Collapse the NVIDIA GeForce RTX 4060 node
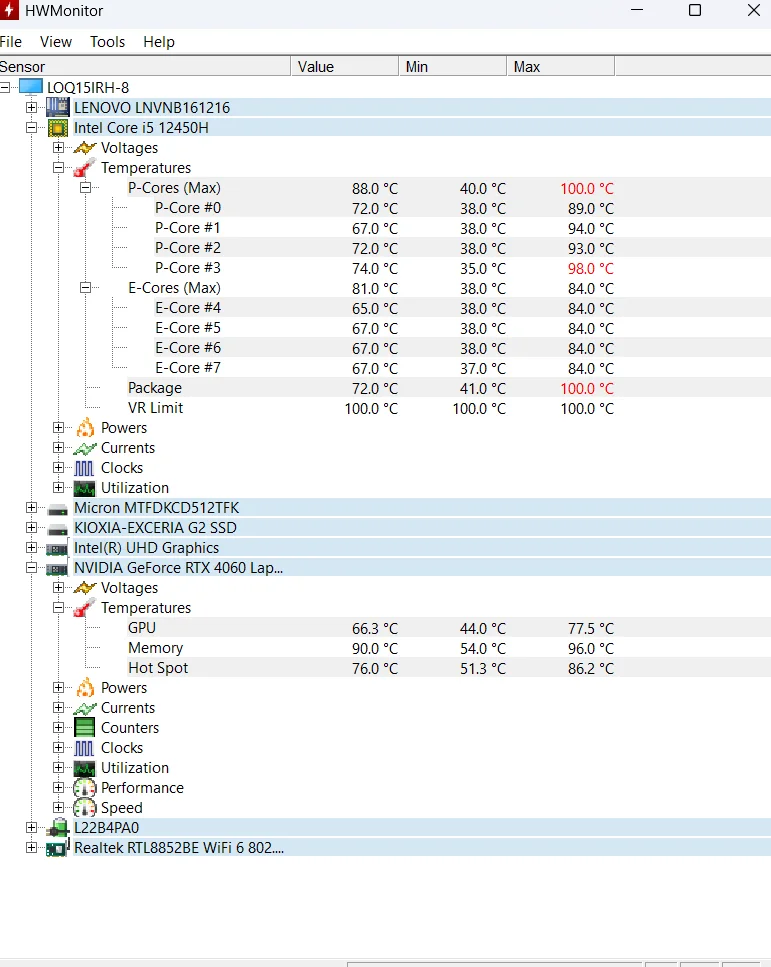The height and width of the screenshot is (967, 771). (x=31, y=567)
